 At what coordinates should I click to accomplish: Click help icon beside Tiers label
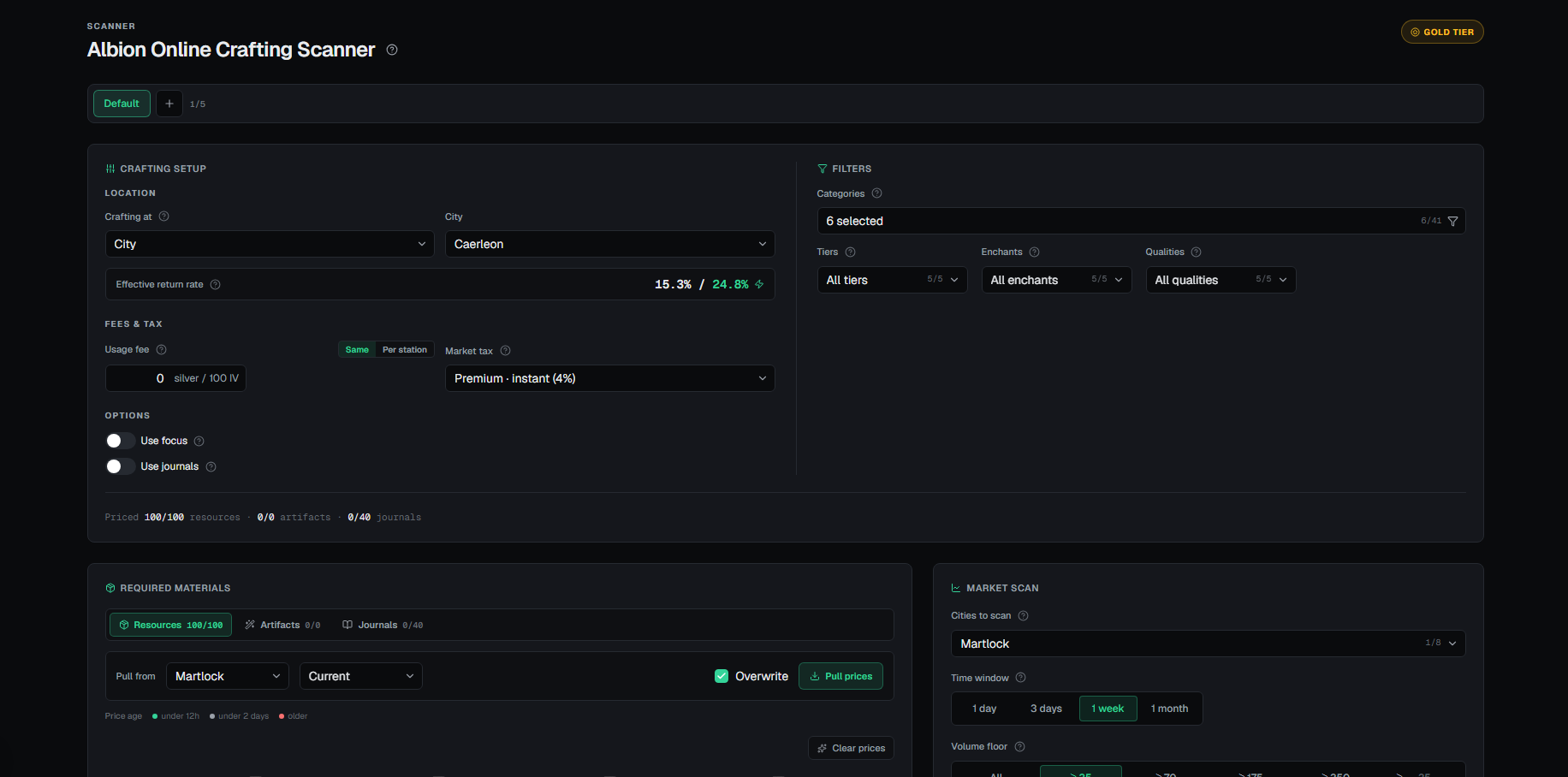851,252
